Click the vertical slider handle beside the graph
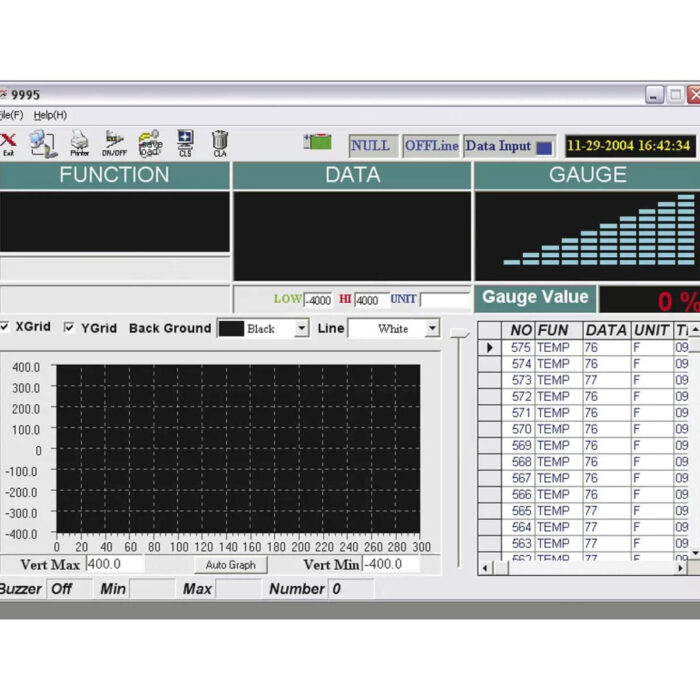 click(x=458, y=333)
